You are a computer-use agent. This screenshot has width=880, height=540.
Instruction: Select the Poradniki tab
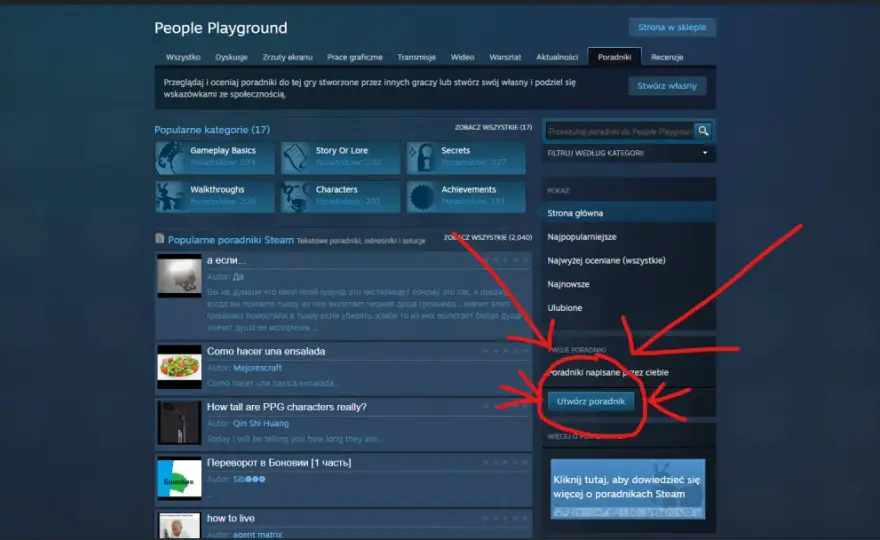[x=615, y=57]
